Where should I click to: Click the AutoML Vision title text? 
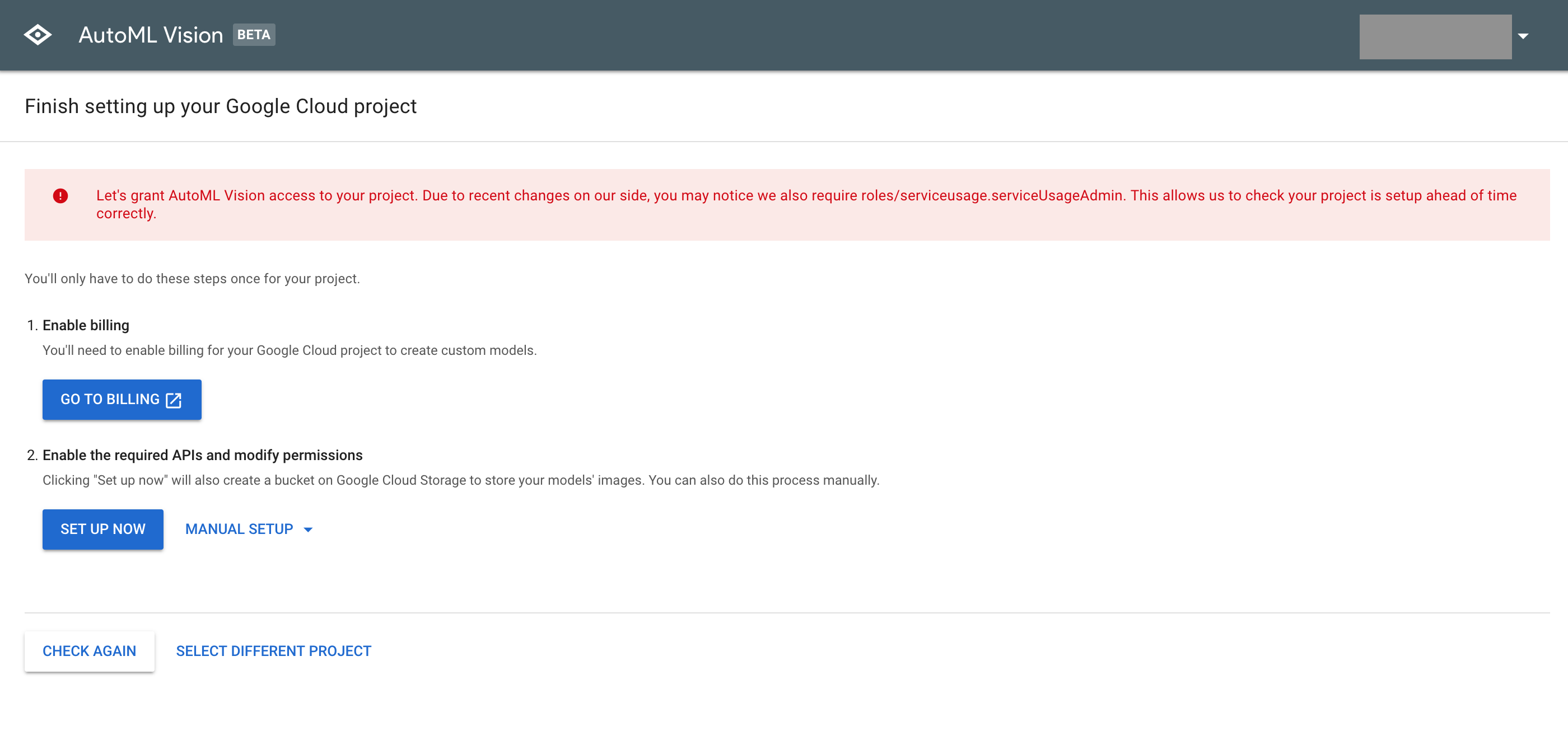click(x=151, y=35)
